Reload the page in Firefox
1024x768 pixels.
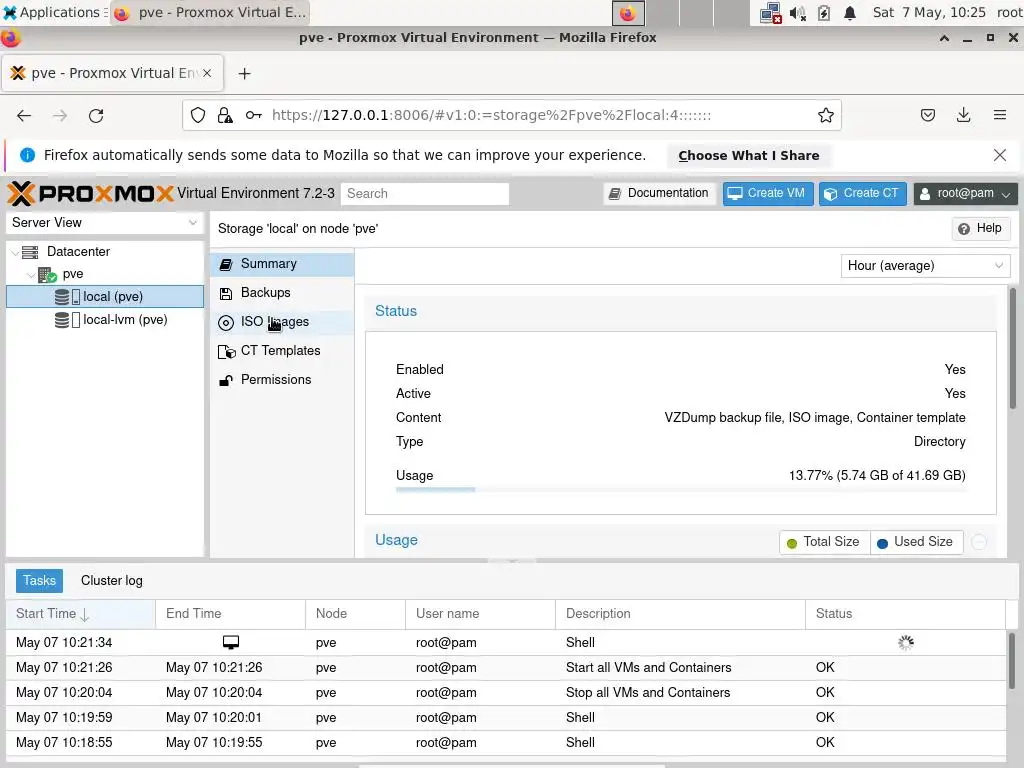[x=96, y=116]
